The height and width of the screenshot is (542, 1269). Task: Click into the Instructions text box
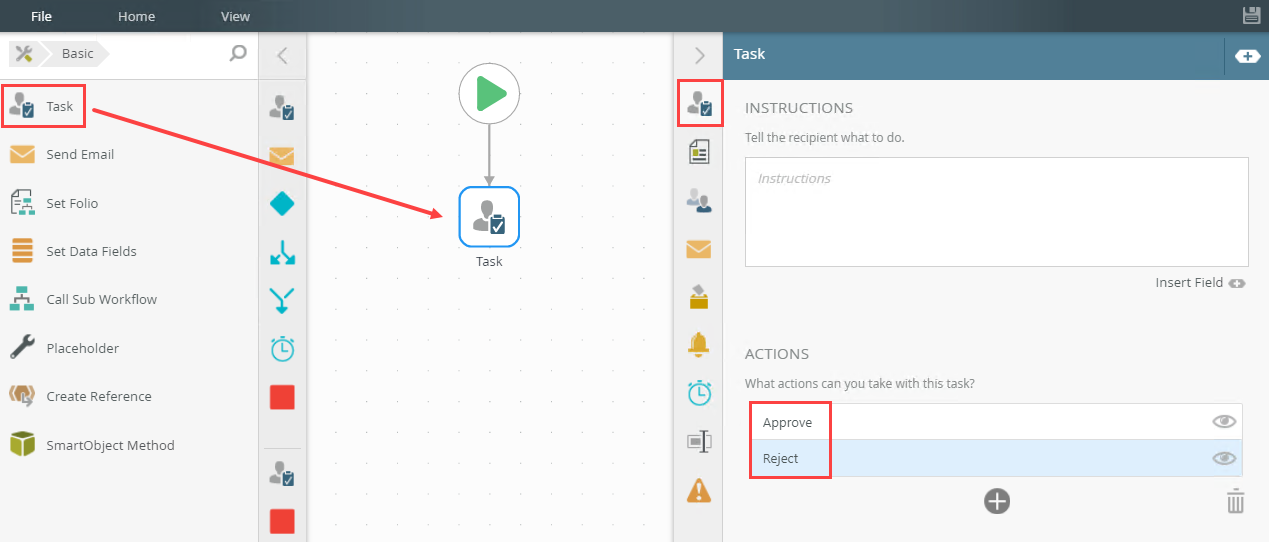point(997,212)
